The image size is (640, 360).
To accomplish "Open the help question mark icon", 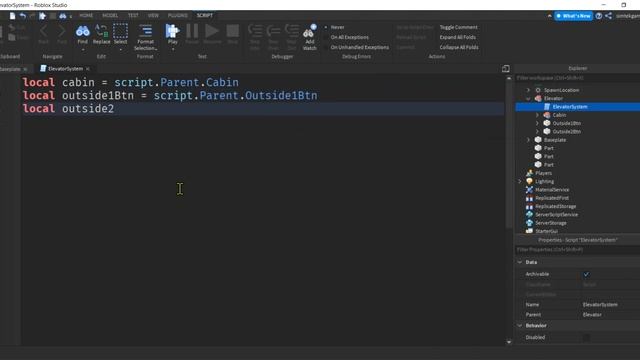I will click(x=598, y=16).
